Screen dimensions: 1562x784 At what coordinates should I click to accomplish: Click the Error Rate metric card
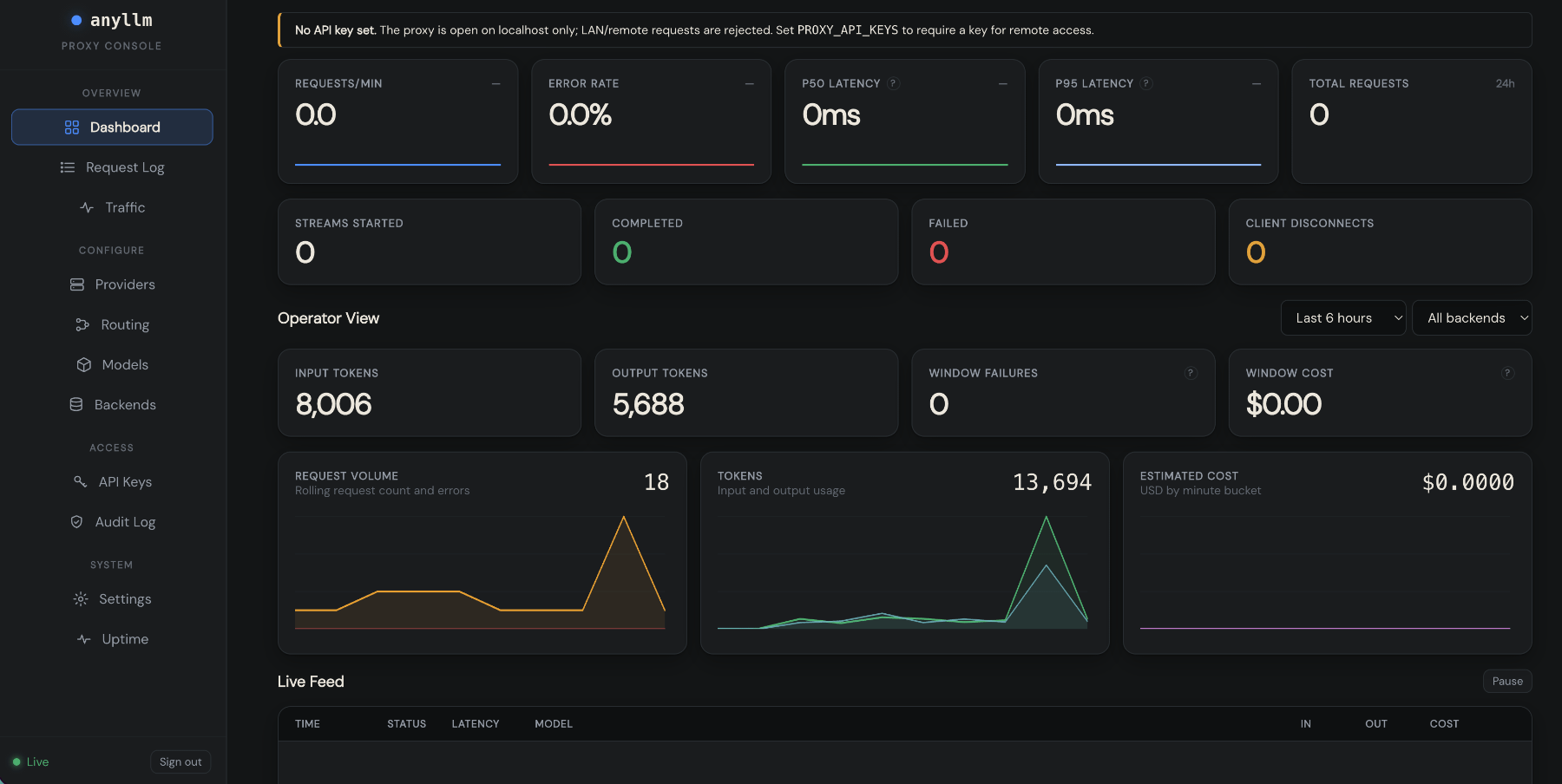651,121
